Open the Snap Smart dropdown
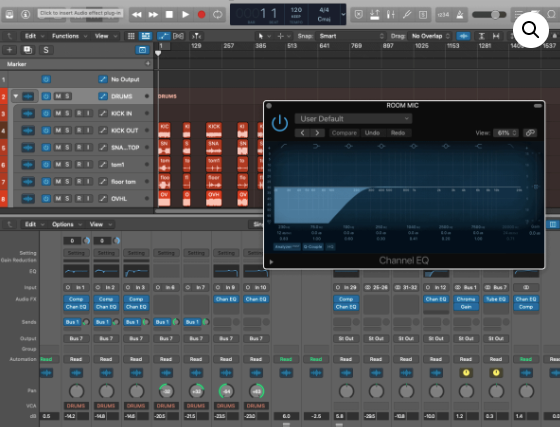 [351, 36]
